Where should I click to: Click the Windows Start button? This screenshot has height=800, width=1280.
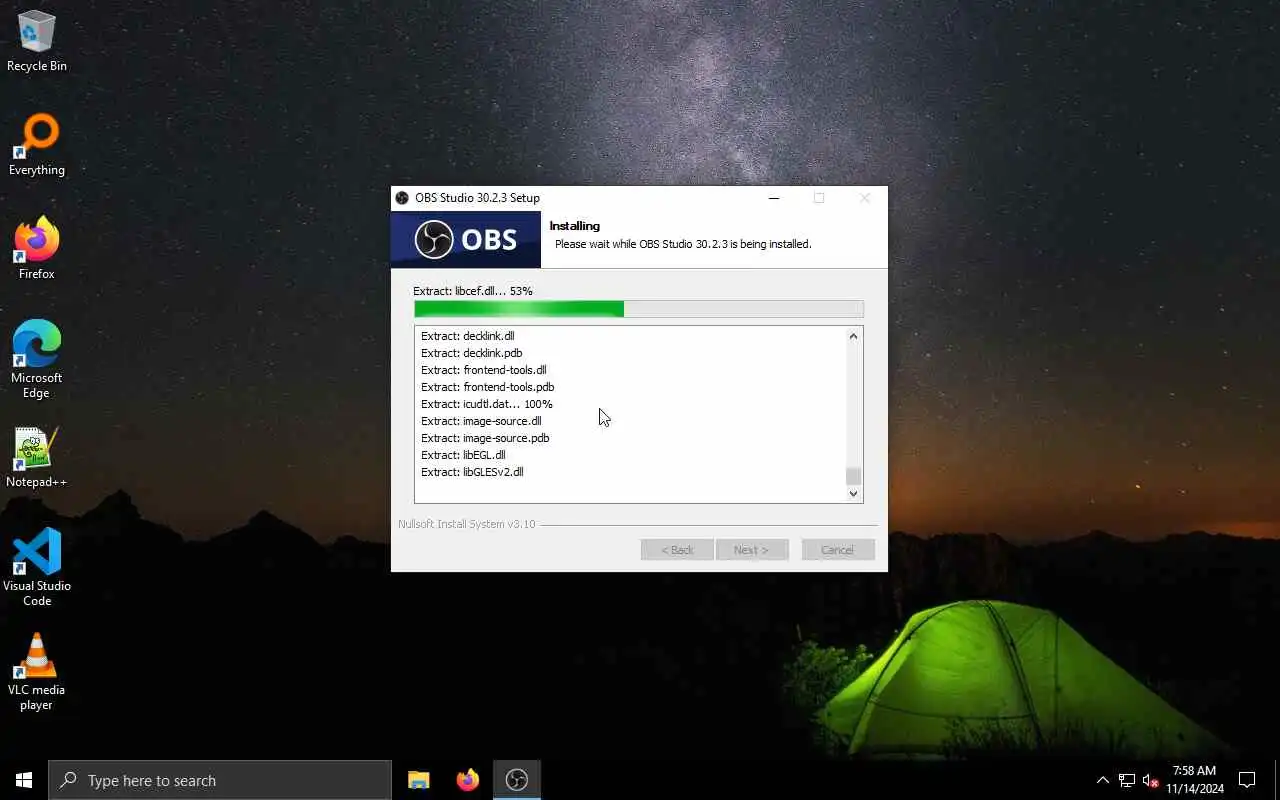24,780
